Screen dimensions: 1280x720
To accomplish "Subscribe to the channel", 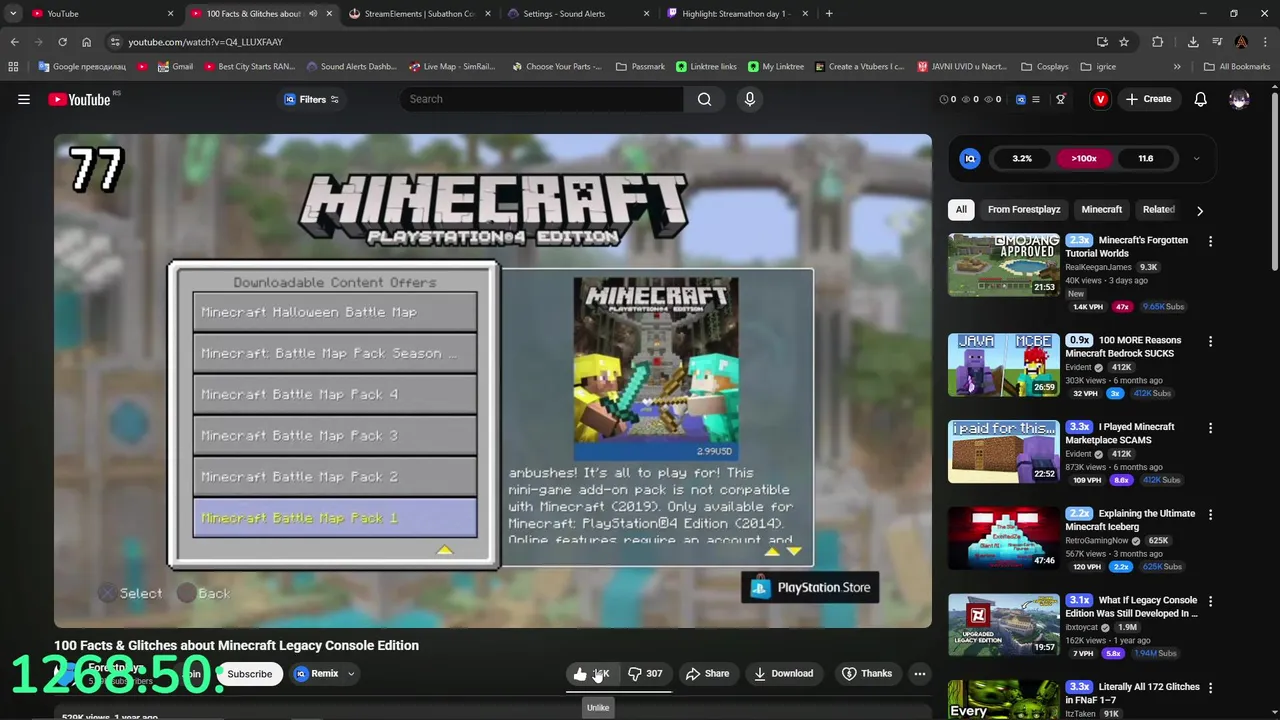I will (249, 674).
